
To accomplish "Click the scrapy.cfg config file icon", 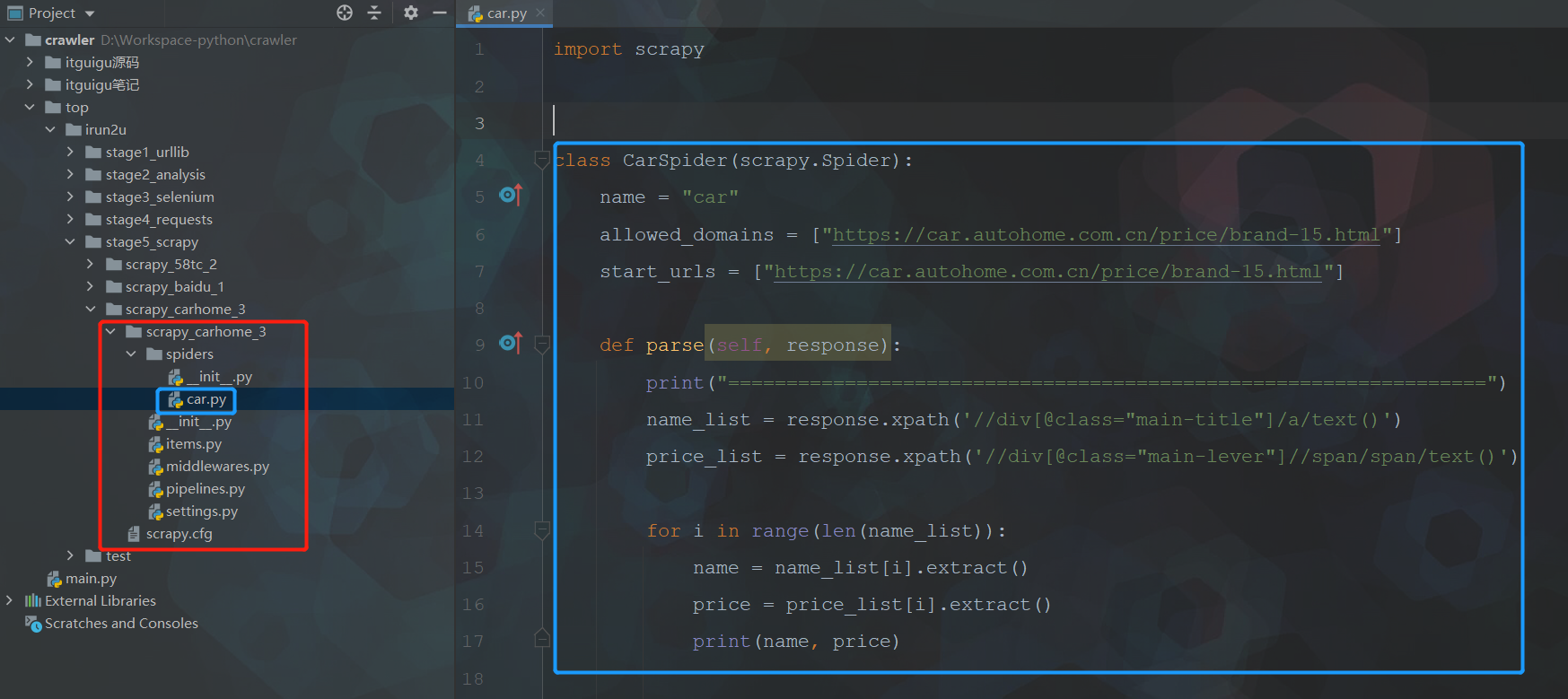I will (134, 534).
